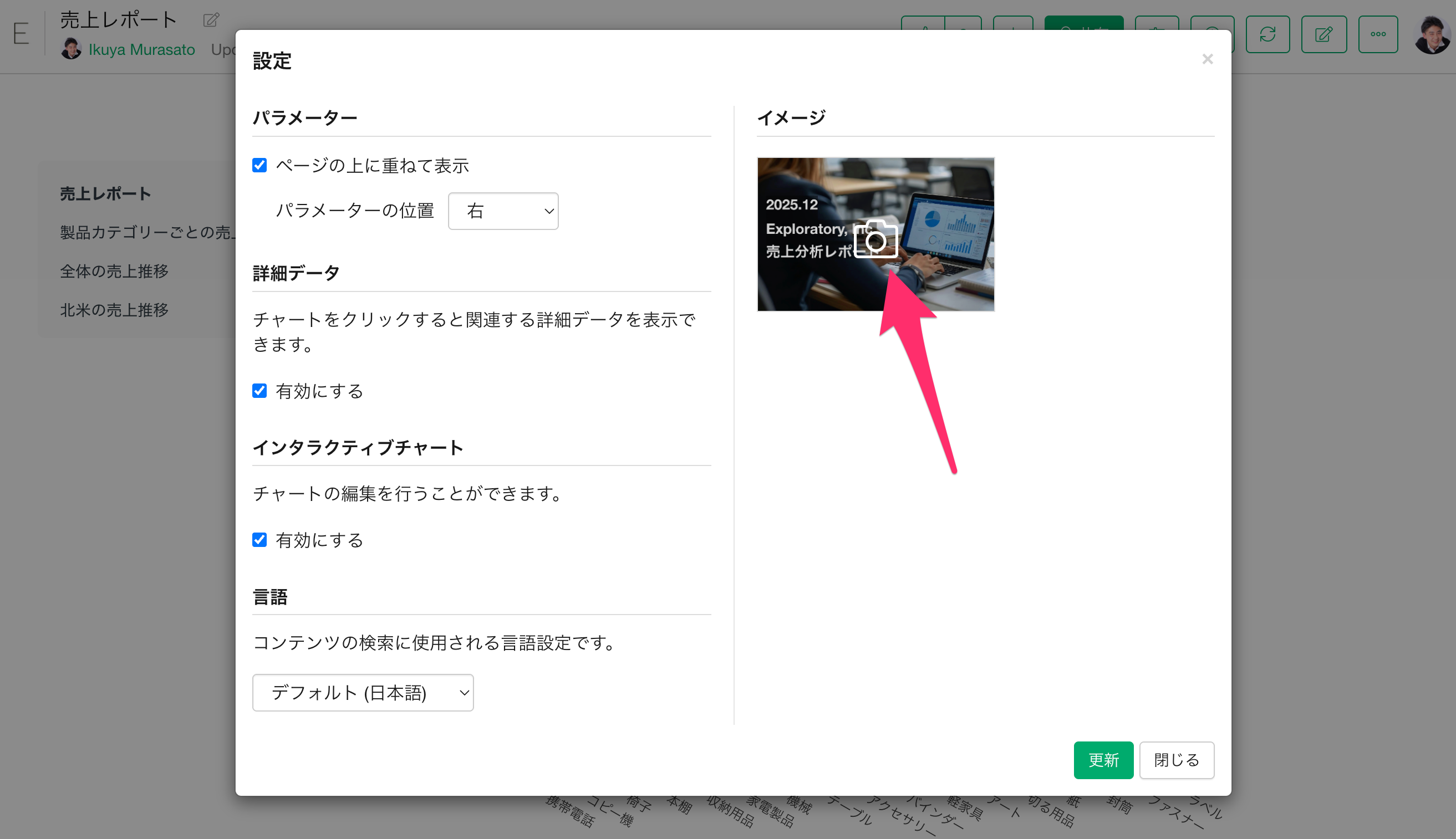Toggle ページの上に重ねて表示 checkbox

point(260,165)
